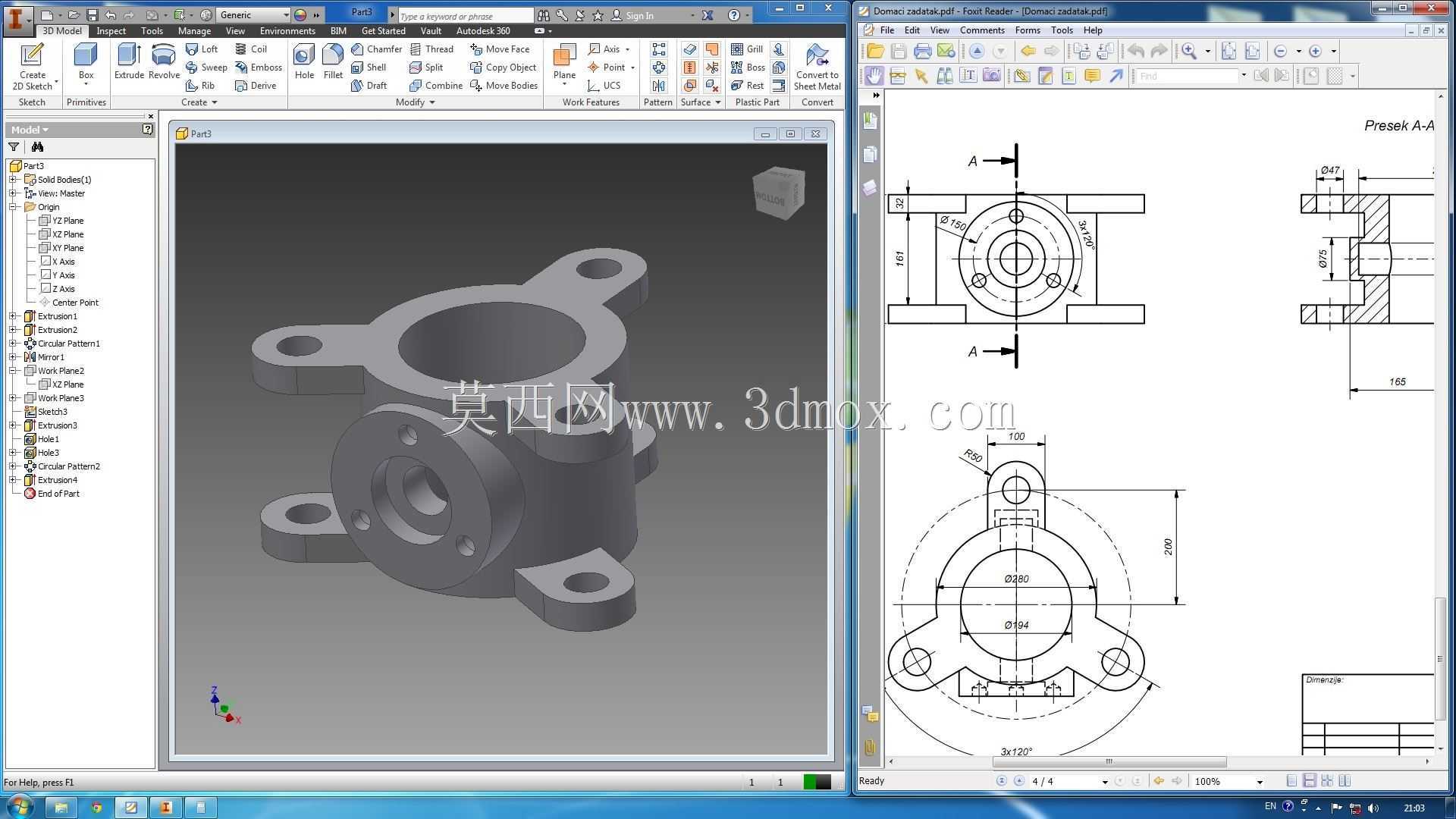
Task: Click the Work Plane tool
Action: 564,62
